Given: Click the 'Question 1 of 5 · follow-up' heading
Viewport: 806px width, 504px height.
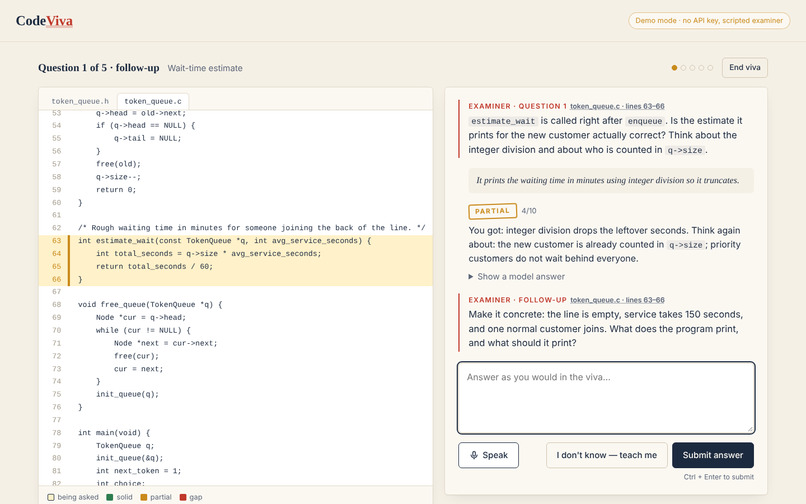Looking at the screenshot, I should (x=99, y=68).
